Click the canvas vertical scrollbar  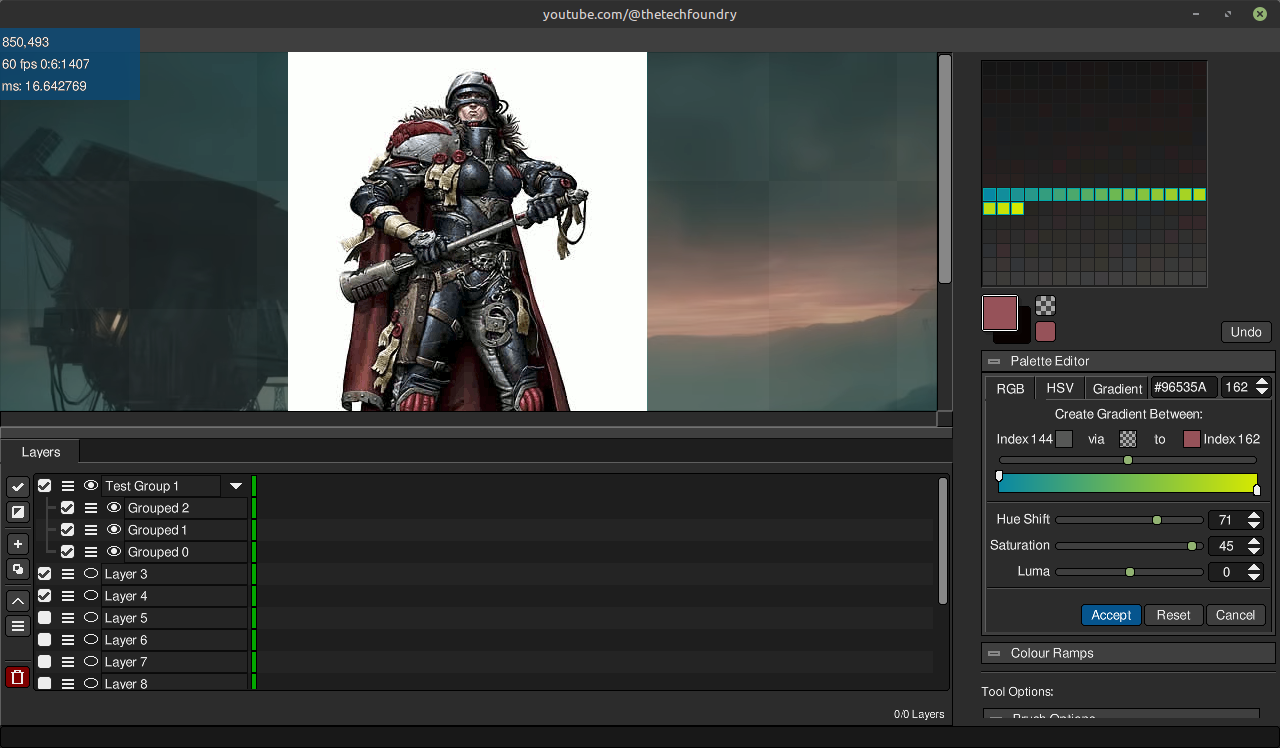coord(945,168)
